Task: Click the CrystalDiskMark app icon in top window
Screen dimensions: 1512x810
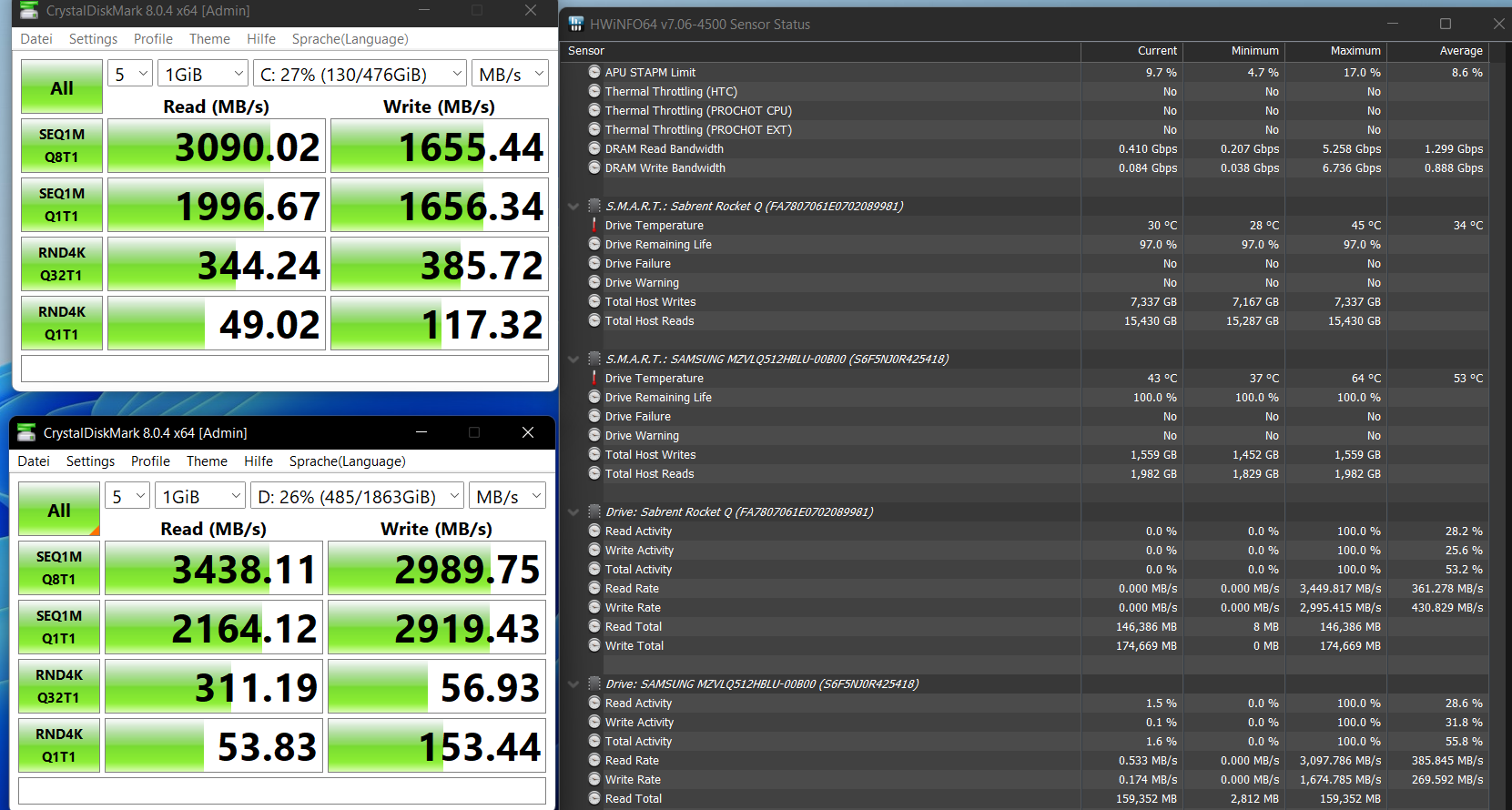Action: tap(29, 11)
